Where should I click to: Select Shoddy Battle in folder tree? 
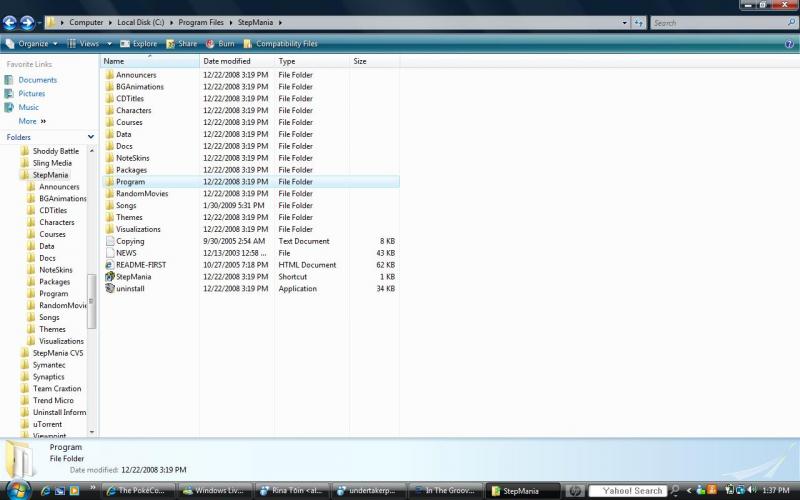tap(56, 151)
